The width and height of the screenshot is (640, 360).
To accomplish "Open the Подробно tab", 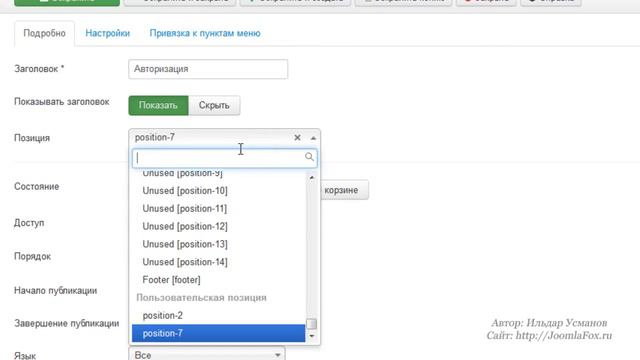I will pyautogui.click(x=44, y=33).
